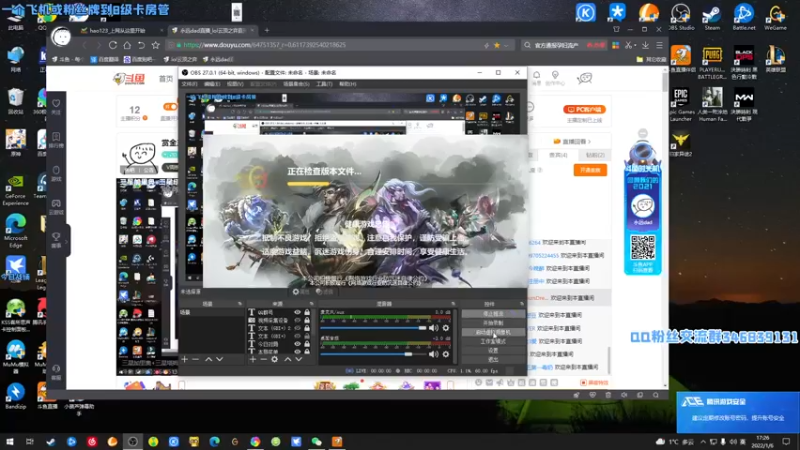This screenshot has width=800, height=450.
Task: Toggle the eye icon on the fifth source row (今日…)
Action: (297, 344)
